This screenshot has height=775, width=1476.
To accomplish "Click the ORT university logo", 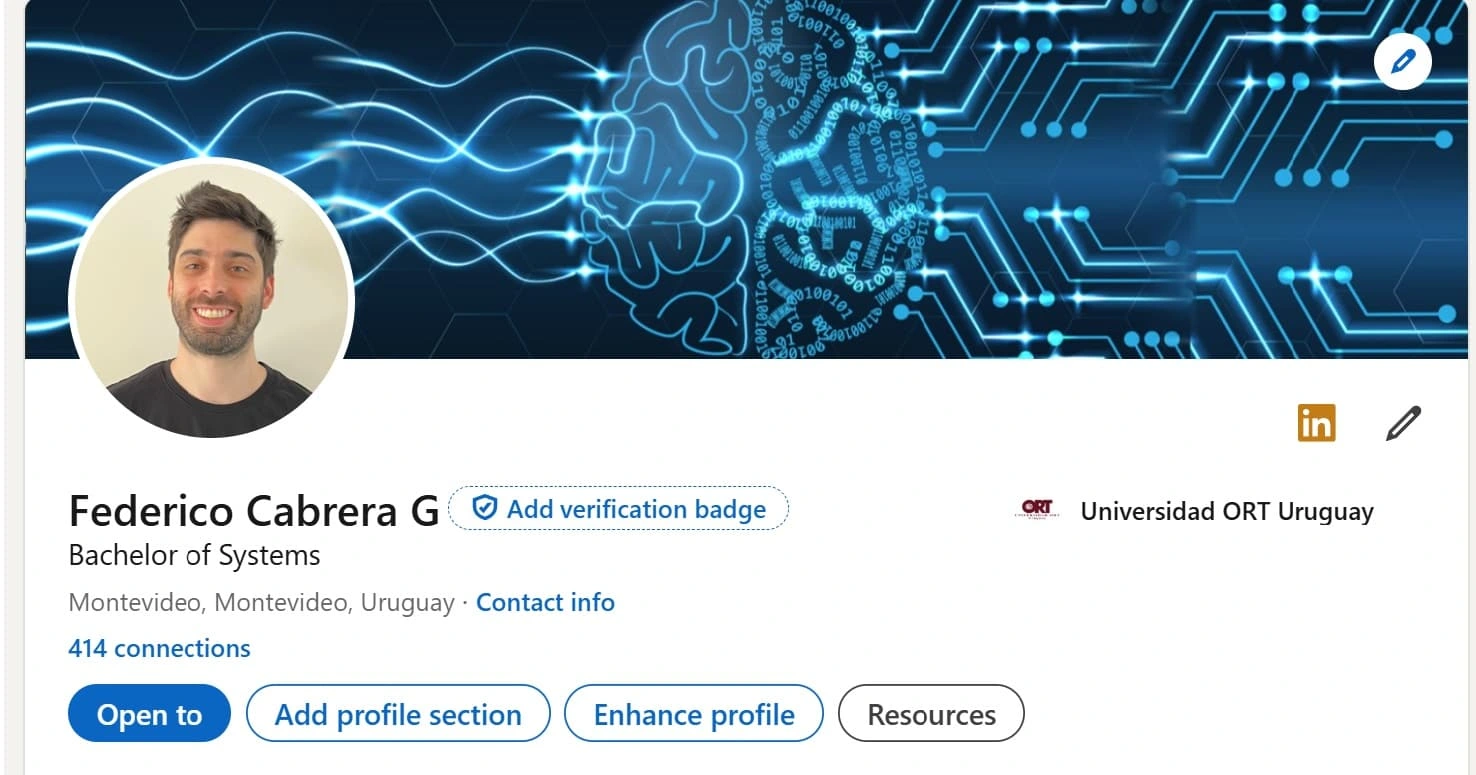I will [1037, 510].
